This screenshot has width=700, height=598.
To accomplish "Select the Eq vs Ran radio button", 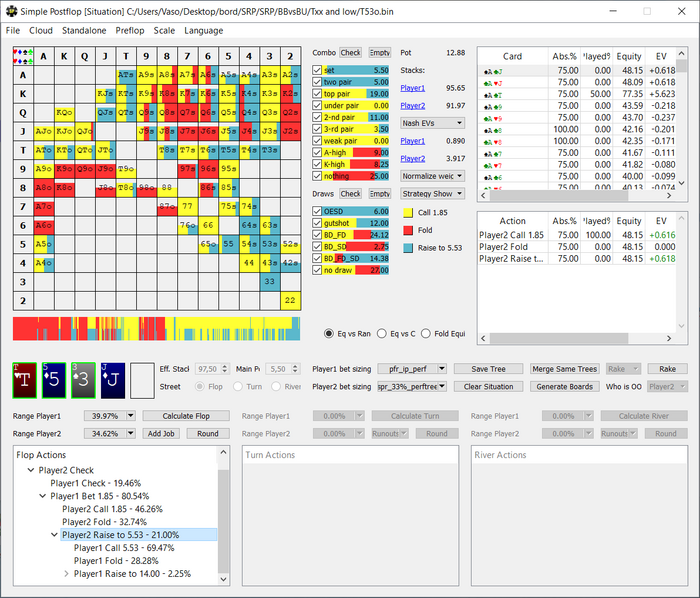I will [x=329, y=334].
